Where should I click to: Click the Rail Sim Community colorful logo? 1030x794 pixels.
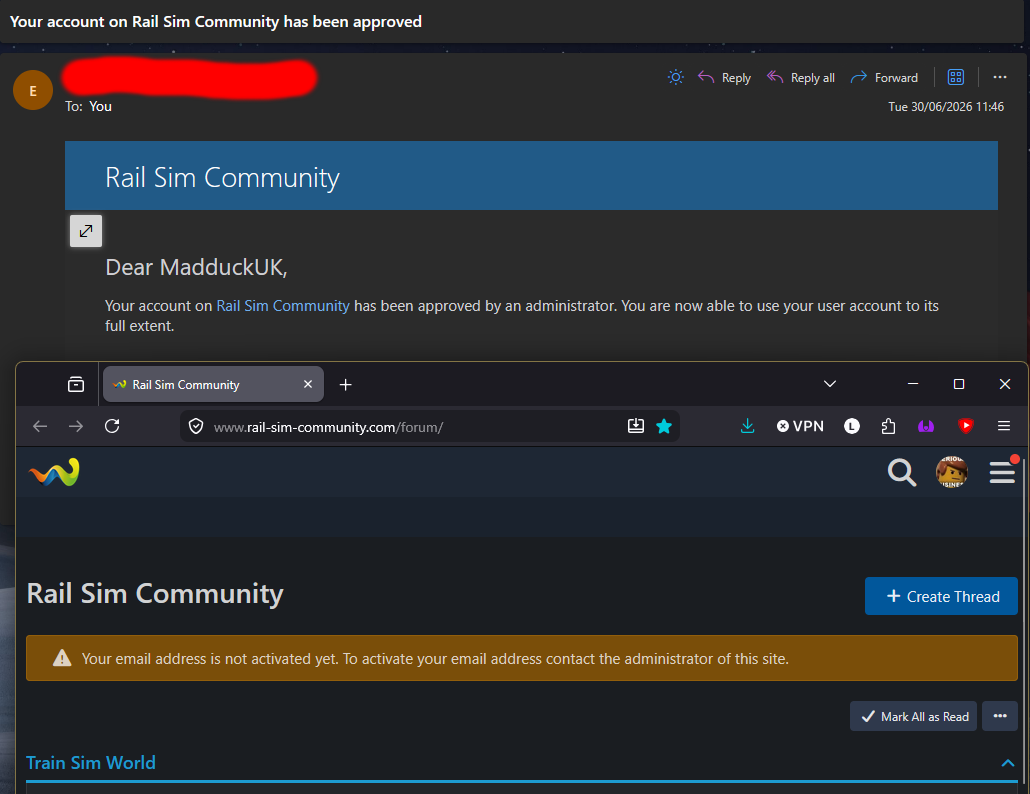tap(54, 472)
